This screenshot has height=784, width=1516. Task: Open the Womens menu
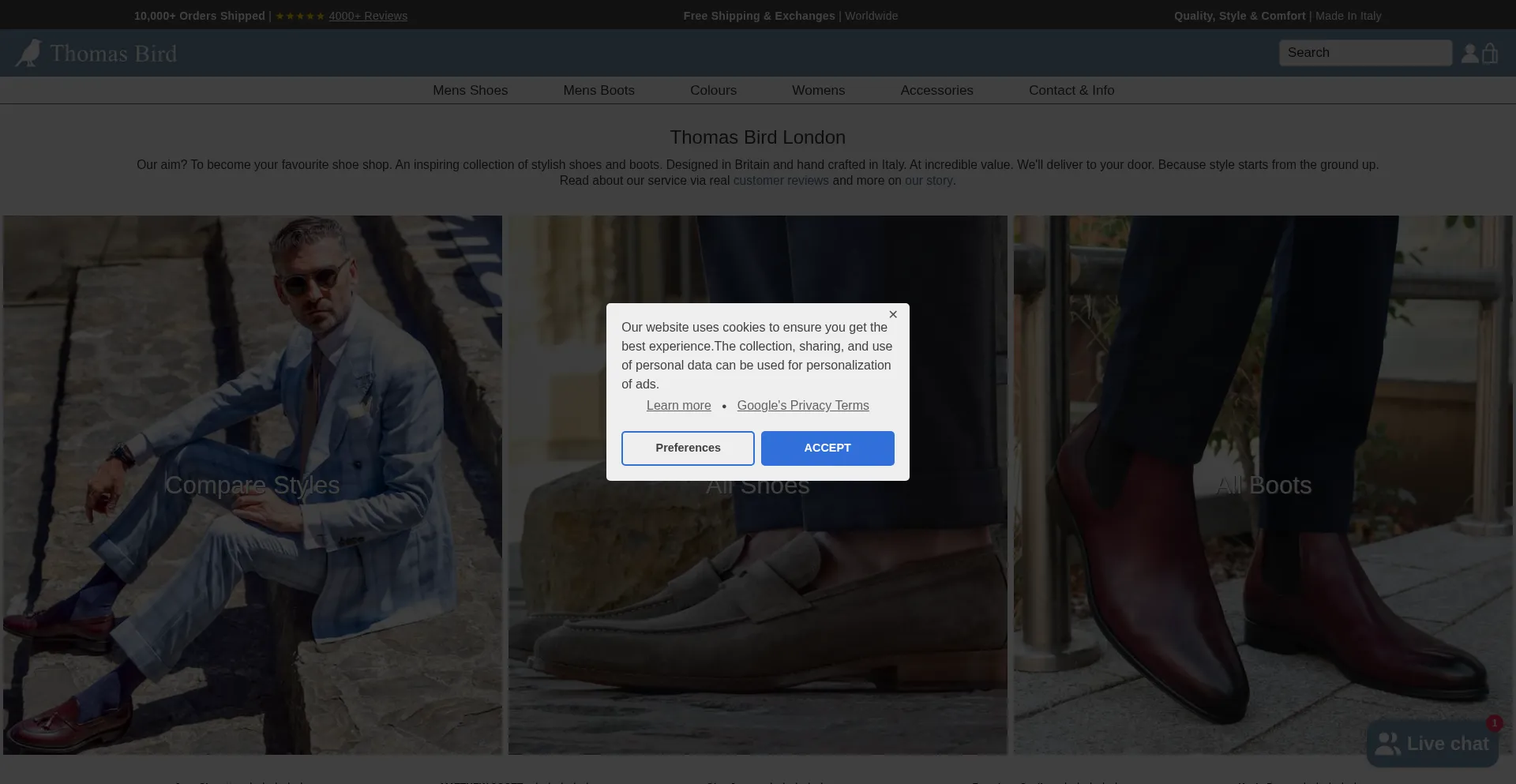coord(818,90)
